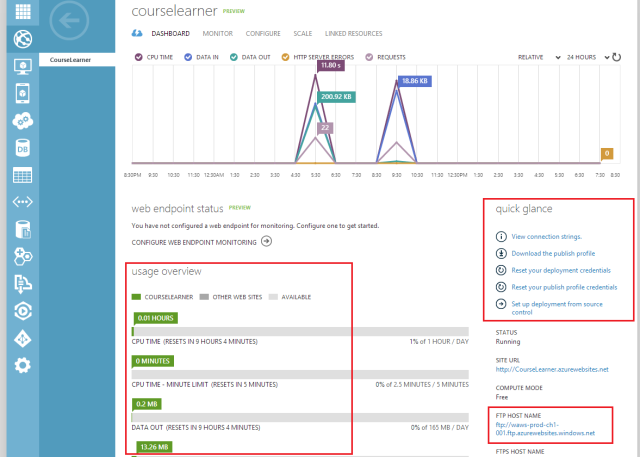The image size is (640, 457).
Task: Toggle the CPU TIME metric checkbox
Action: [x=139, y=57]
